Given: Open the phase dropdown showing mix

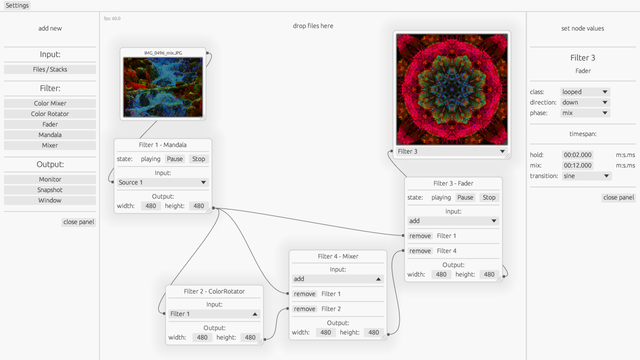Looking at the screenshot, I should coord(585,113).
